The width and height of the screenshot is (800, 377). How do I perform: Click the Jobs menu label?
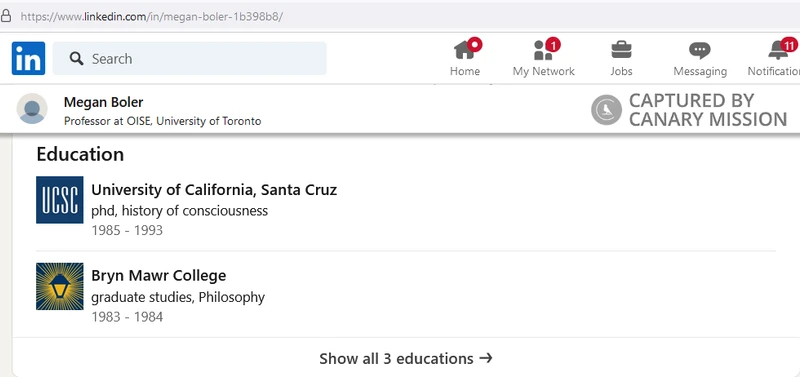tap(621, 71)
